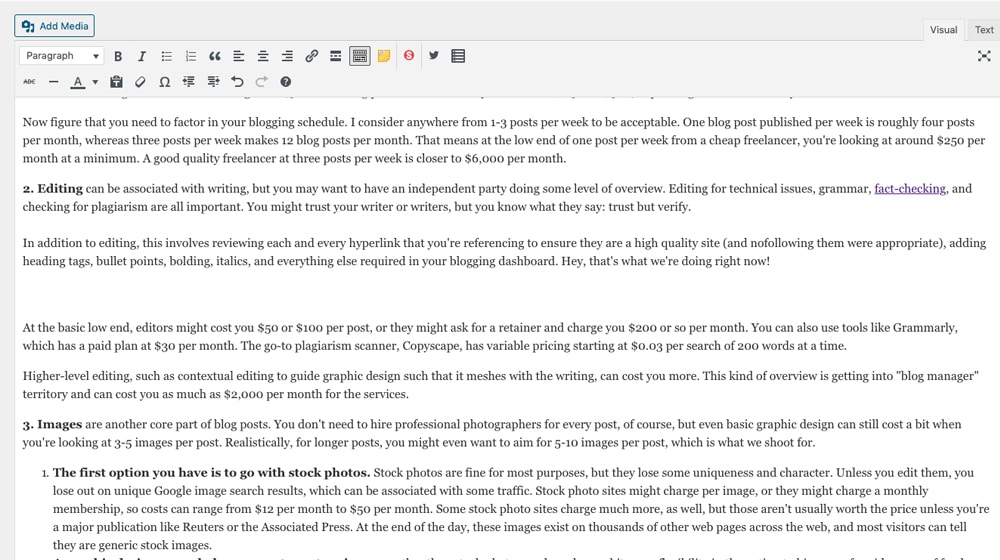Image resolution: width=1000 pixels, height=560 pixels.
Task: Click paragraph starting 'At the basic low end'
Action: tap(490, 337)
